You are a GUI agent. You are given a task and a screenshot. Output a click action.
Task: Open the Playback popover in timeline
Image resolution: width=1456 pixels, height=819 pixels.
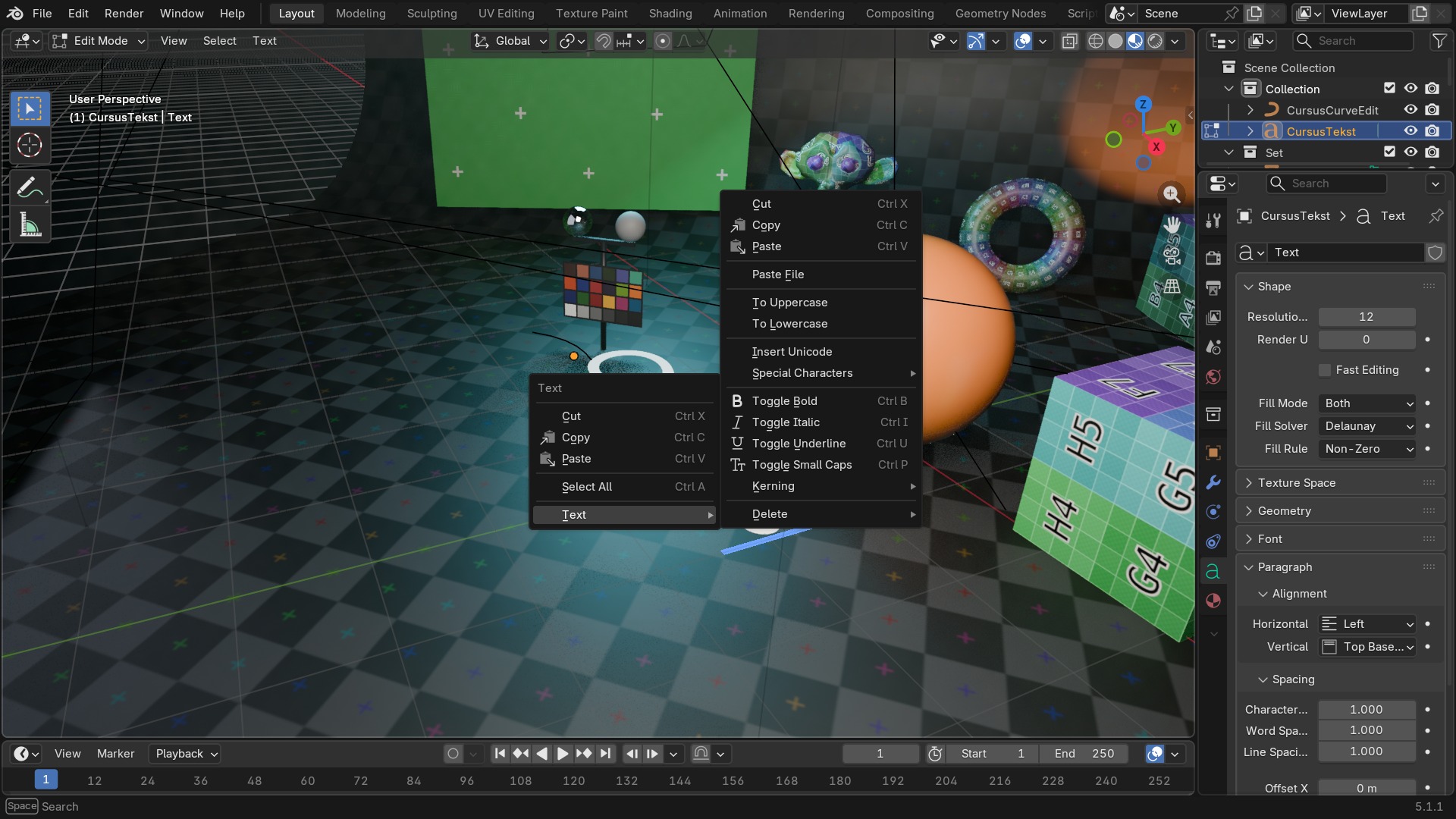[187, 754]
